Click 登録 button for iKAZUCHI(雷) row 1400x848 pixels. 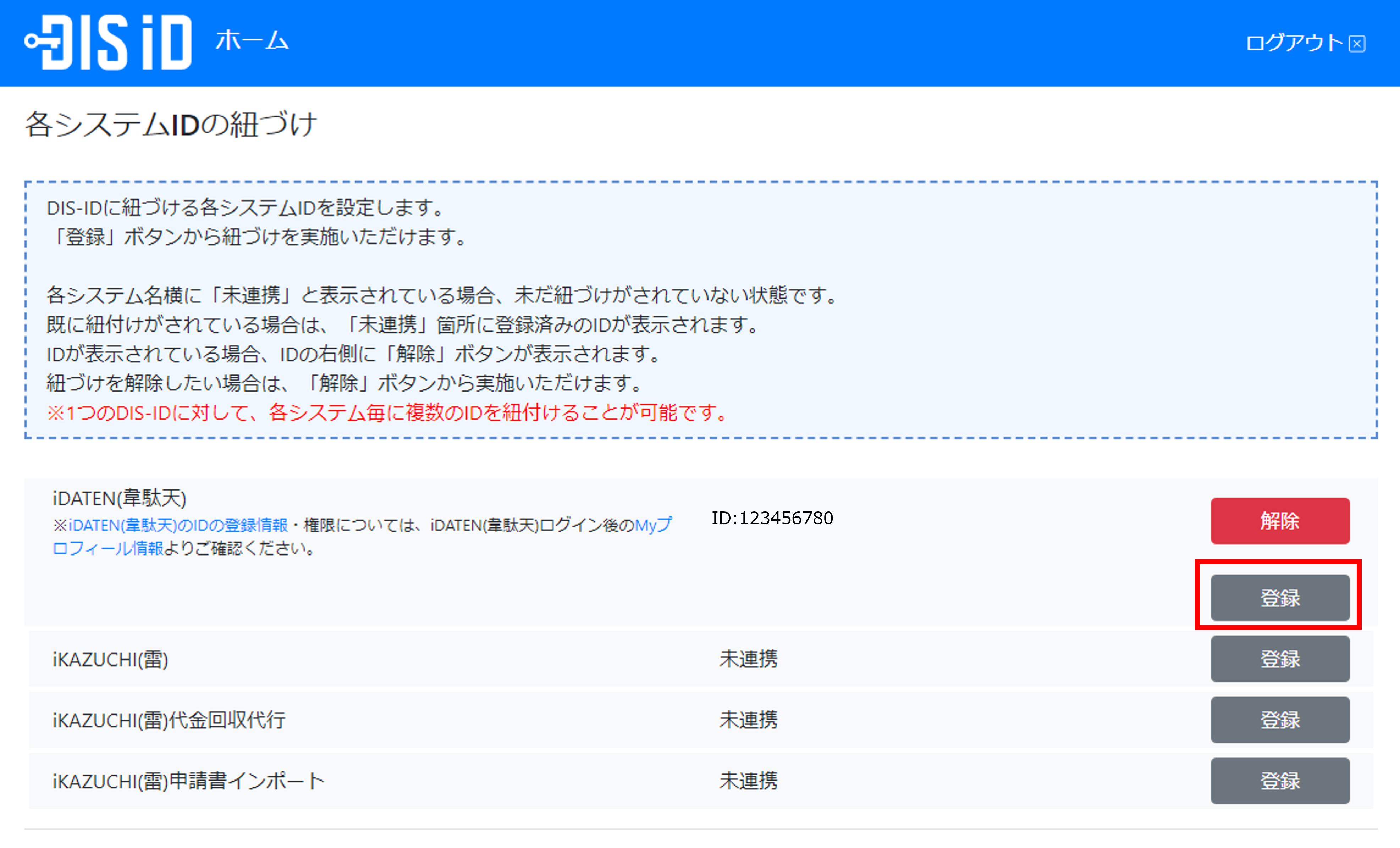(1279, 659)
